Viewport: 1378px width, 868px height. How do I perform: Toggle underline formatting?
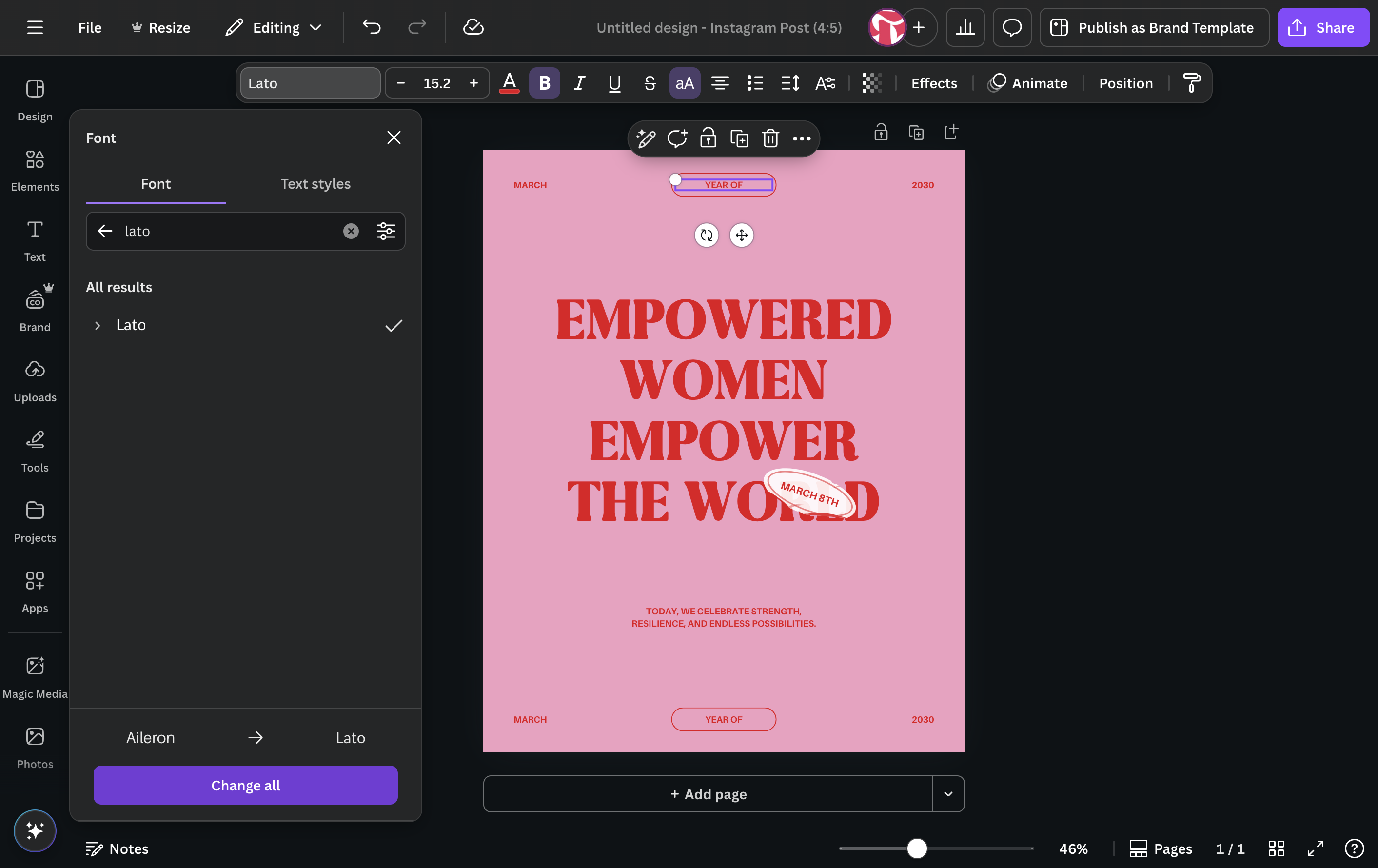point(614,83)
